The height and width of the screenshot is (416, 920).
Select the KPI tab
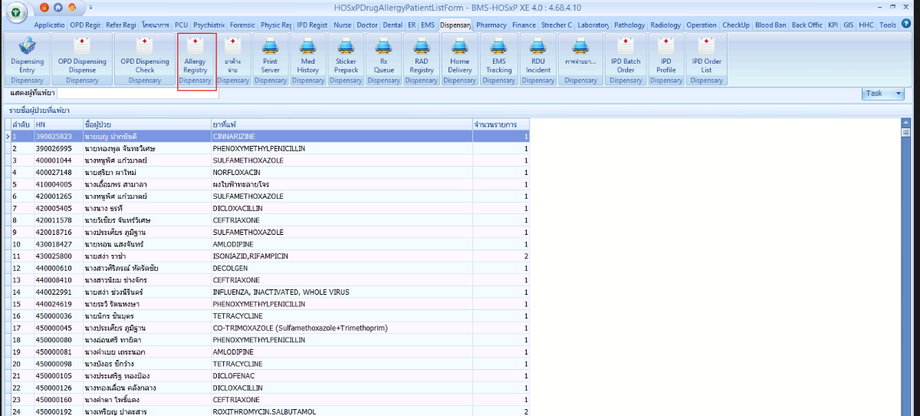pyautogui.click(x=833, y=25)
